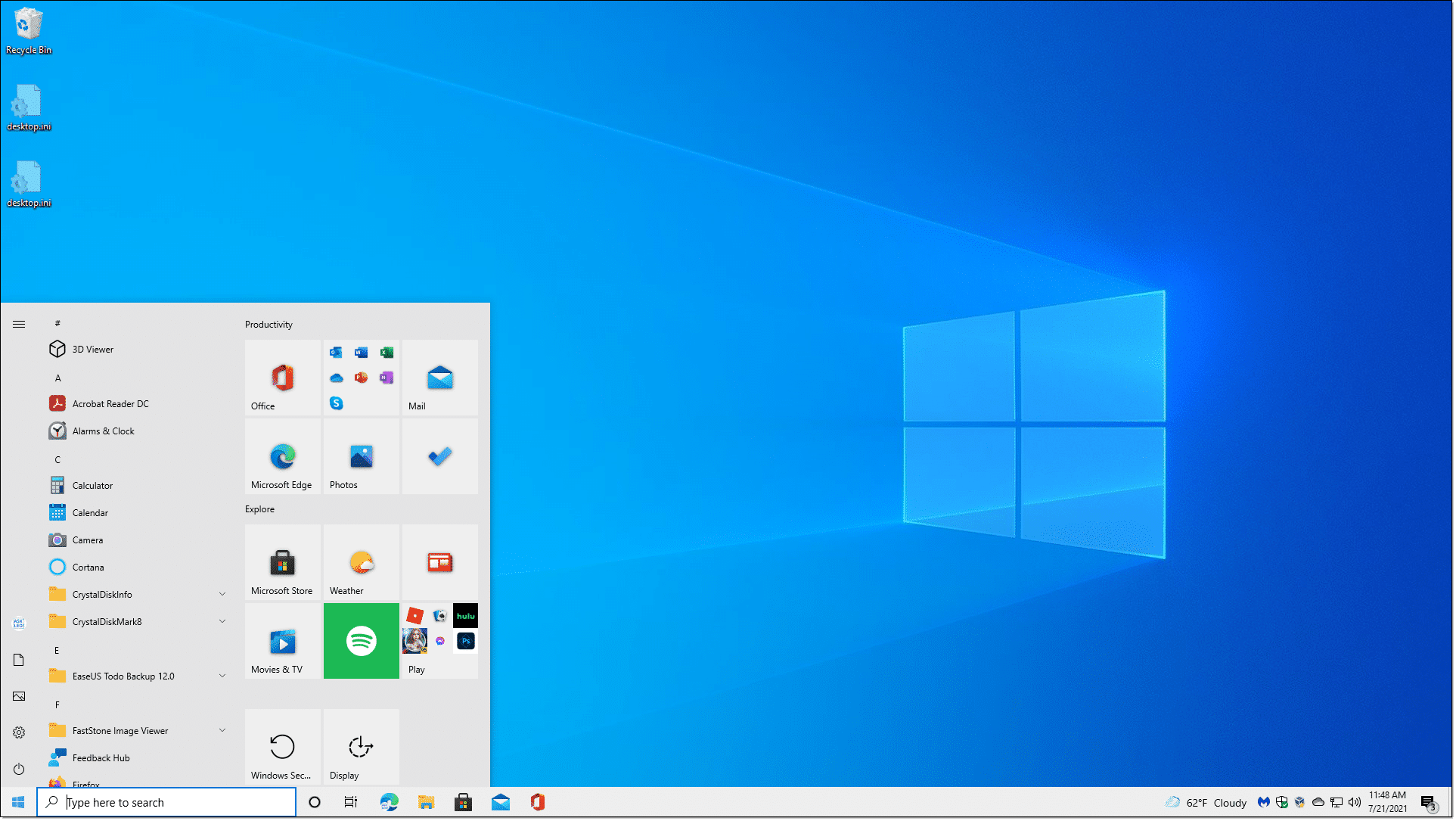1456x821 pixels.
Task: Open the Display settings tile
Action: [x=362, y=747]
